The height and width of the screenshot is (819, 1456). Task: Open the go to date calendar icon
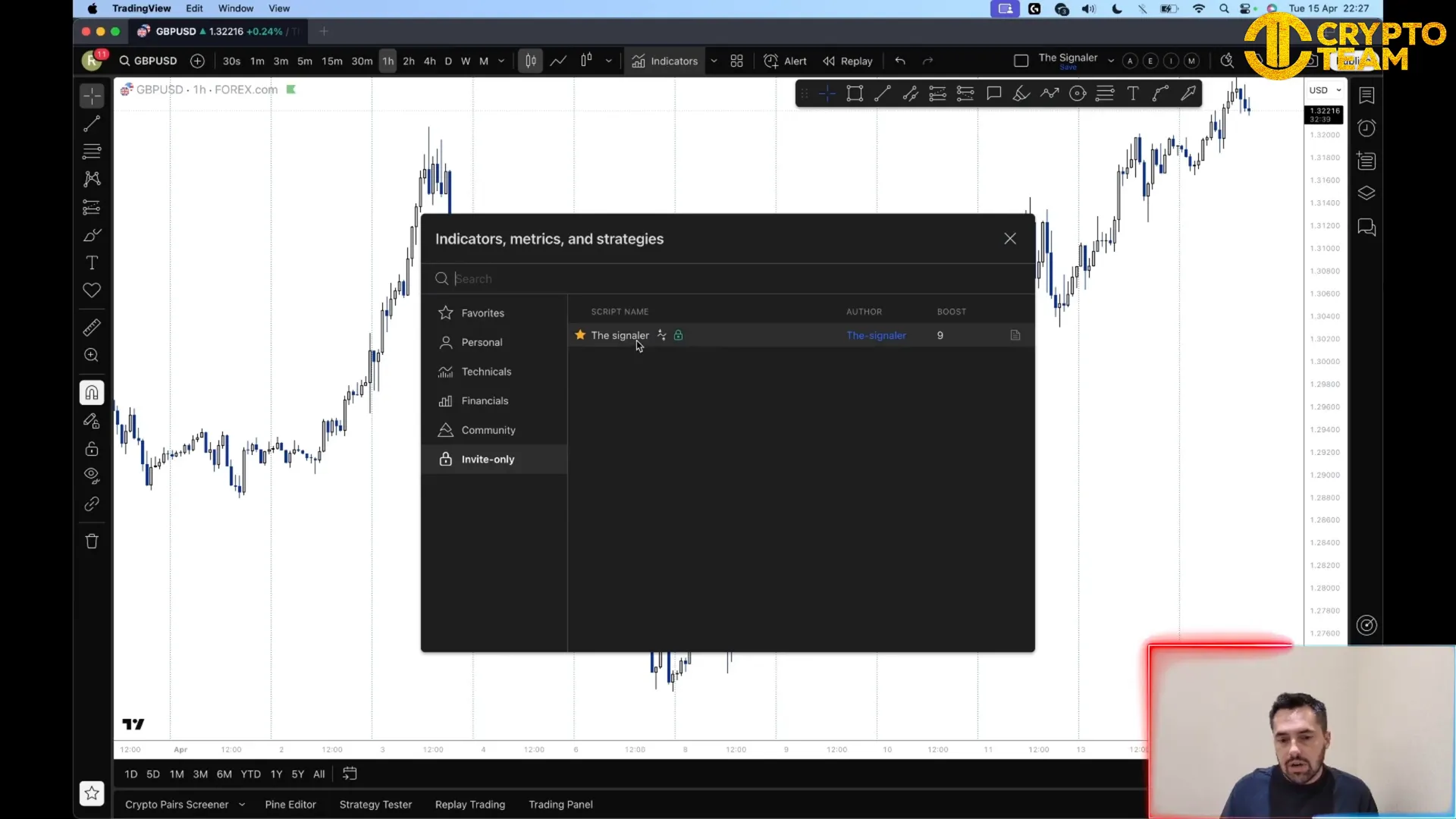(x=350, y=774)
